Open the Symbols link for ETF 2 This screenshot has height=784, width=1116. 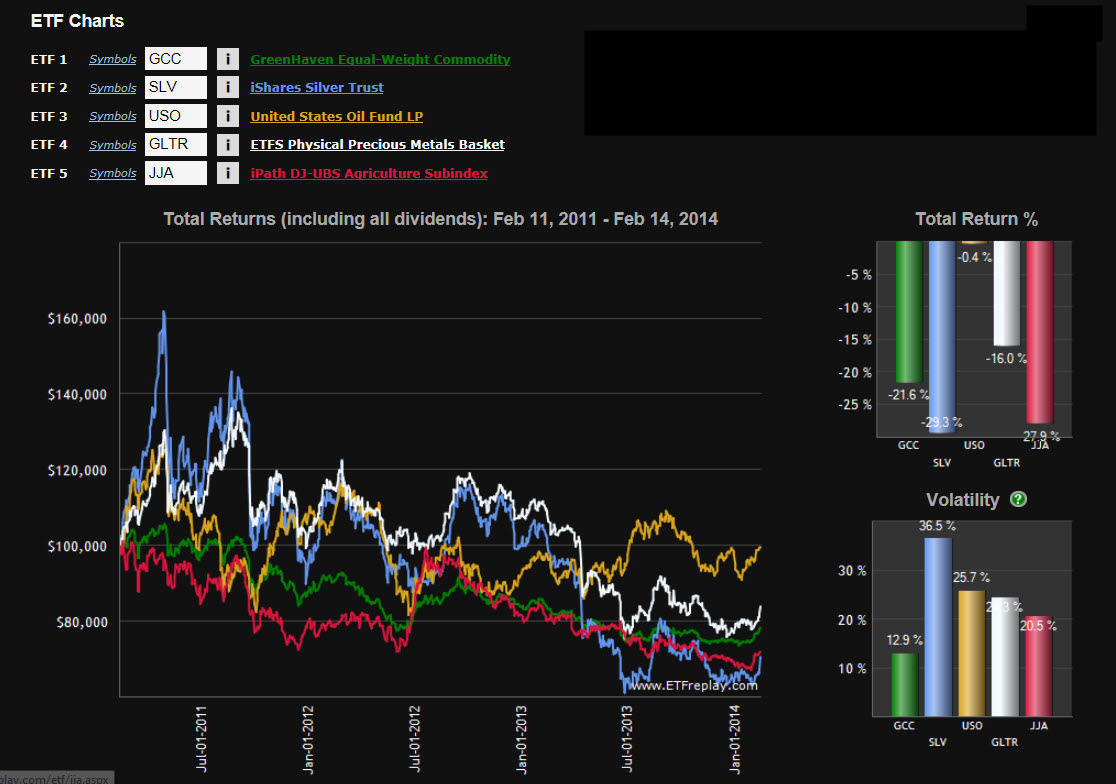[113, 88]
